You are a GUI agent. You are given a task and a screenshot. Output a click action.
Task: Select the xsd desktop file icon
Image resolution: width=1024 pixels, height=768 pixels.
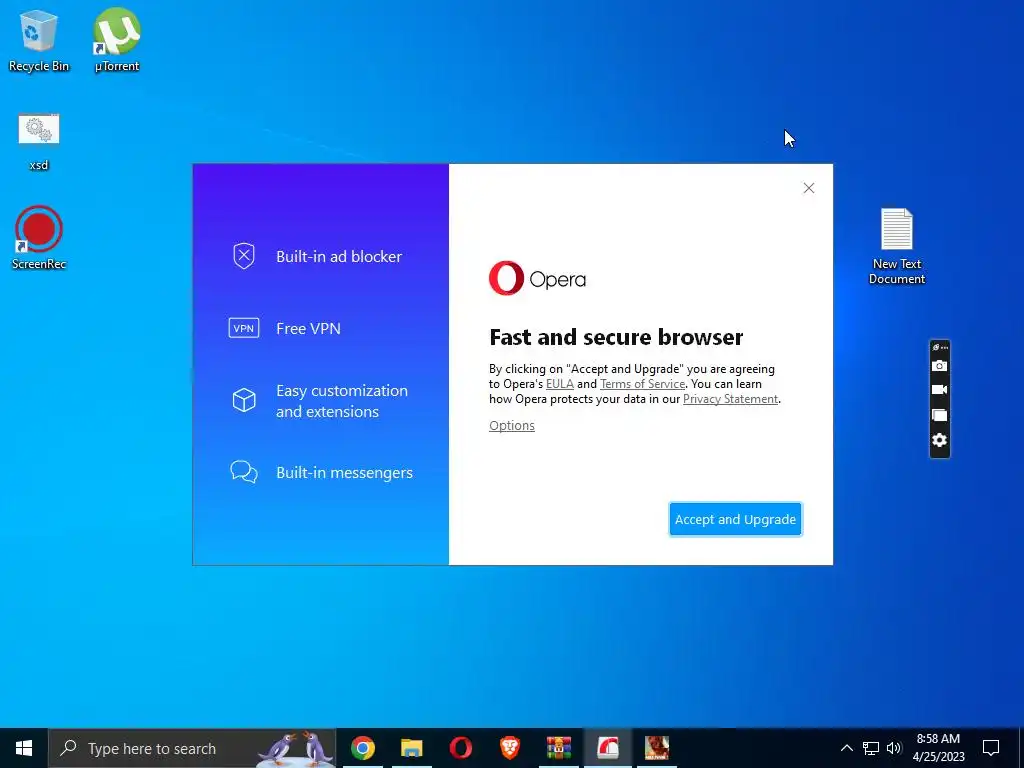coord(39,142)
